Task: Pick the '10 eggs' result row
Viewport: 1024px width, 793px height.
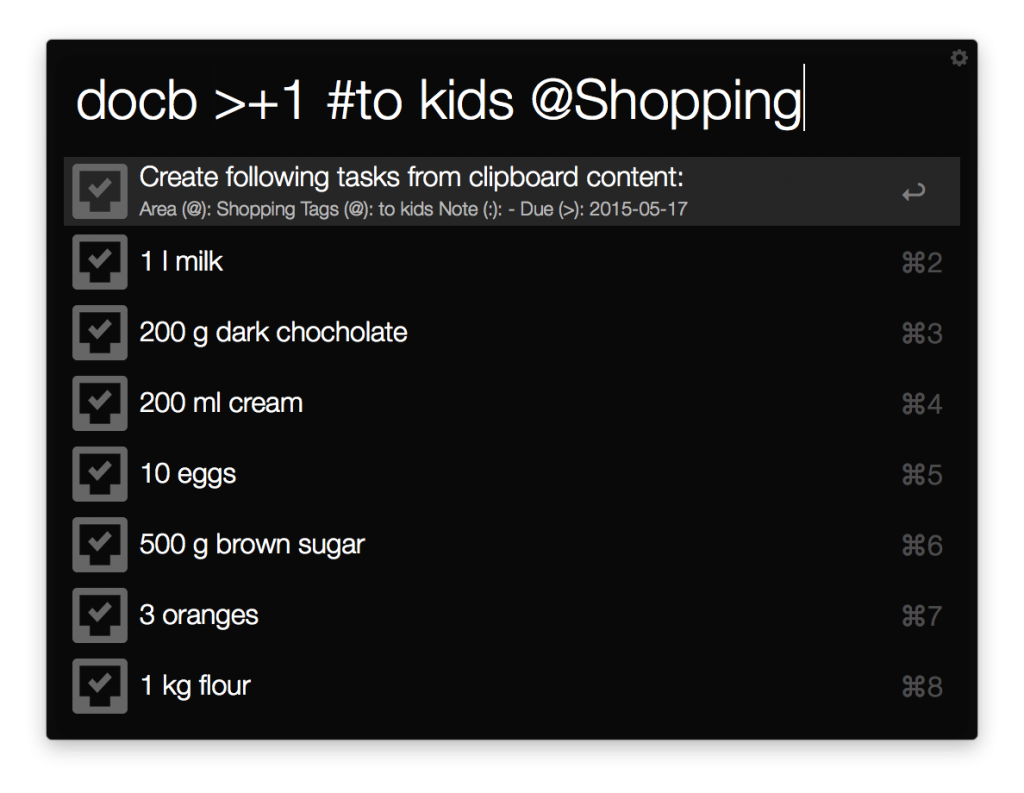Action: (188, 474)
